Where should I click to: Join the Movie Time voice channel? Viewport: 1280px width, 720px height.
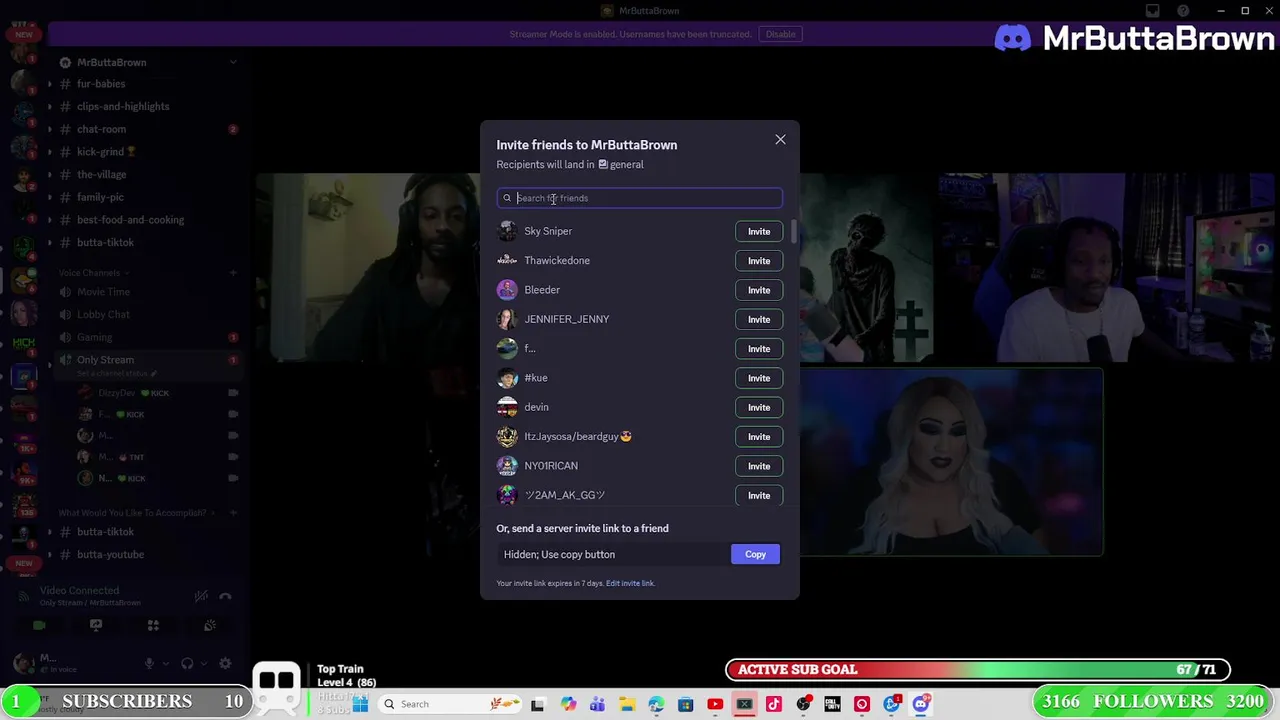104,292
